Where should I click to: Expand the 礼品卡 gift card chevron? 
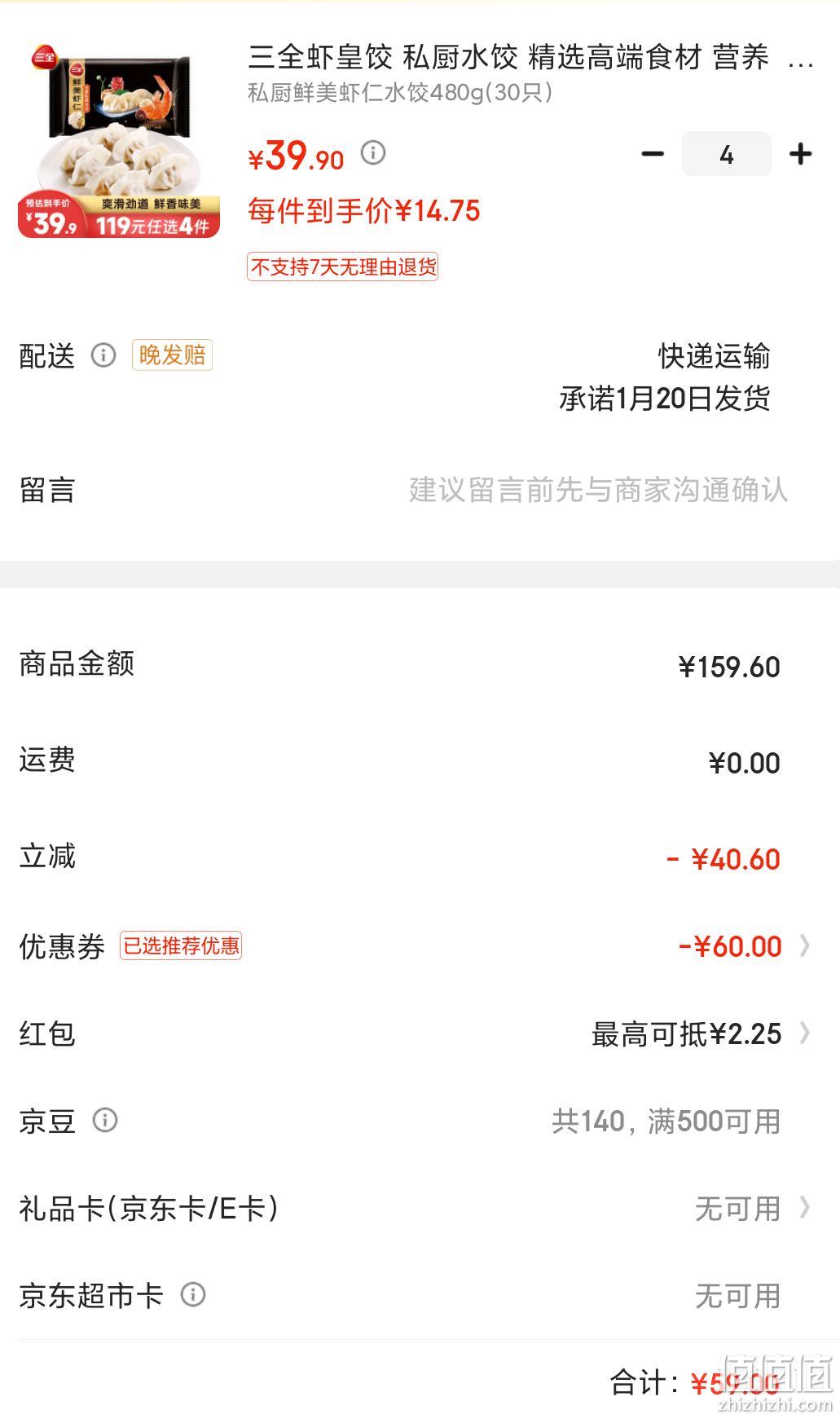[x=805, y=1207]
